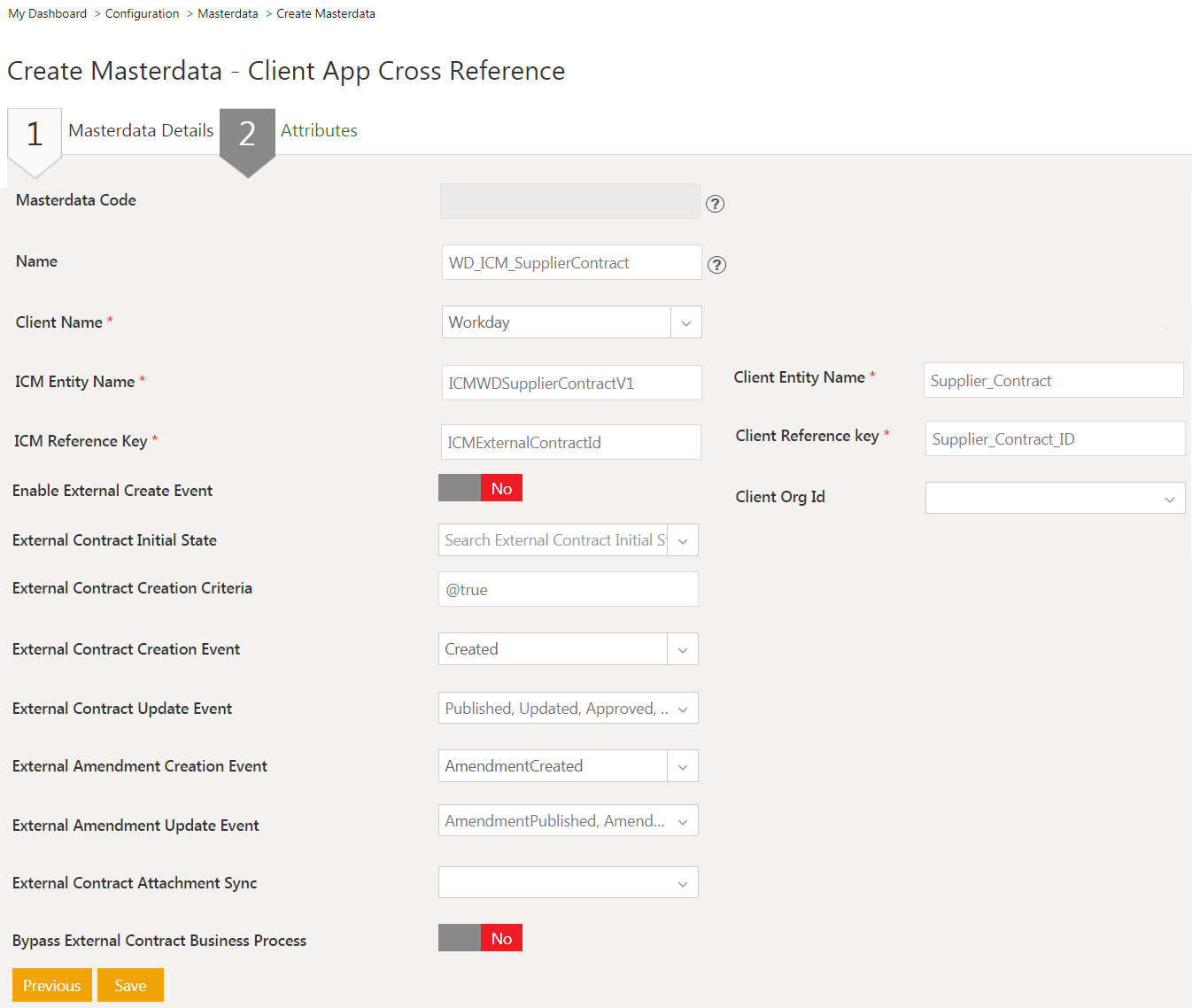Click step 1 Masterdata Details marker

35,135
